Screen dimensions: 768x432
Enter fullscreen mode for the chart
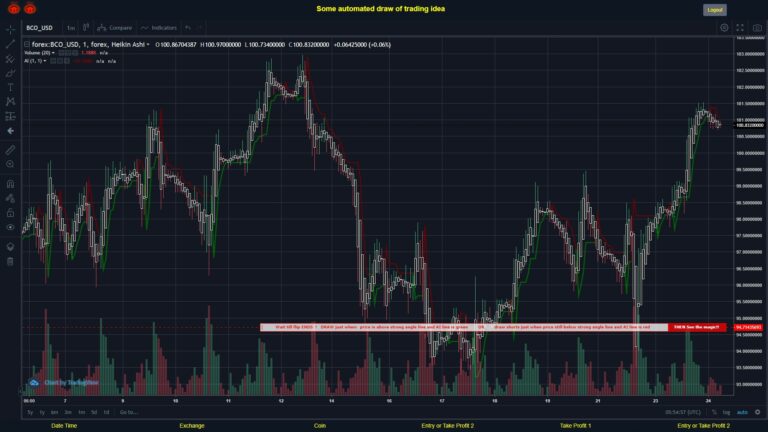pyautogui.click(x=740, y=28)
